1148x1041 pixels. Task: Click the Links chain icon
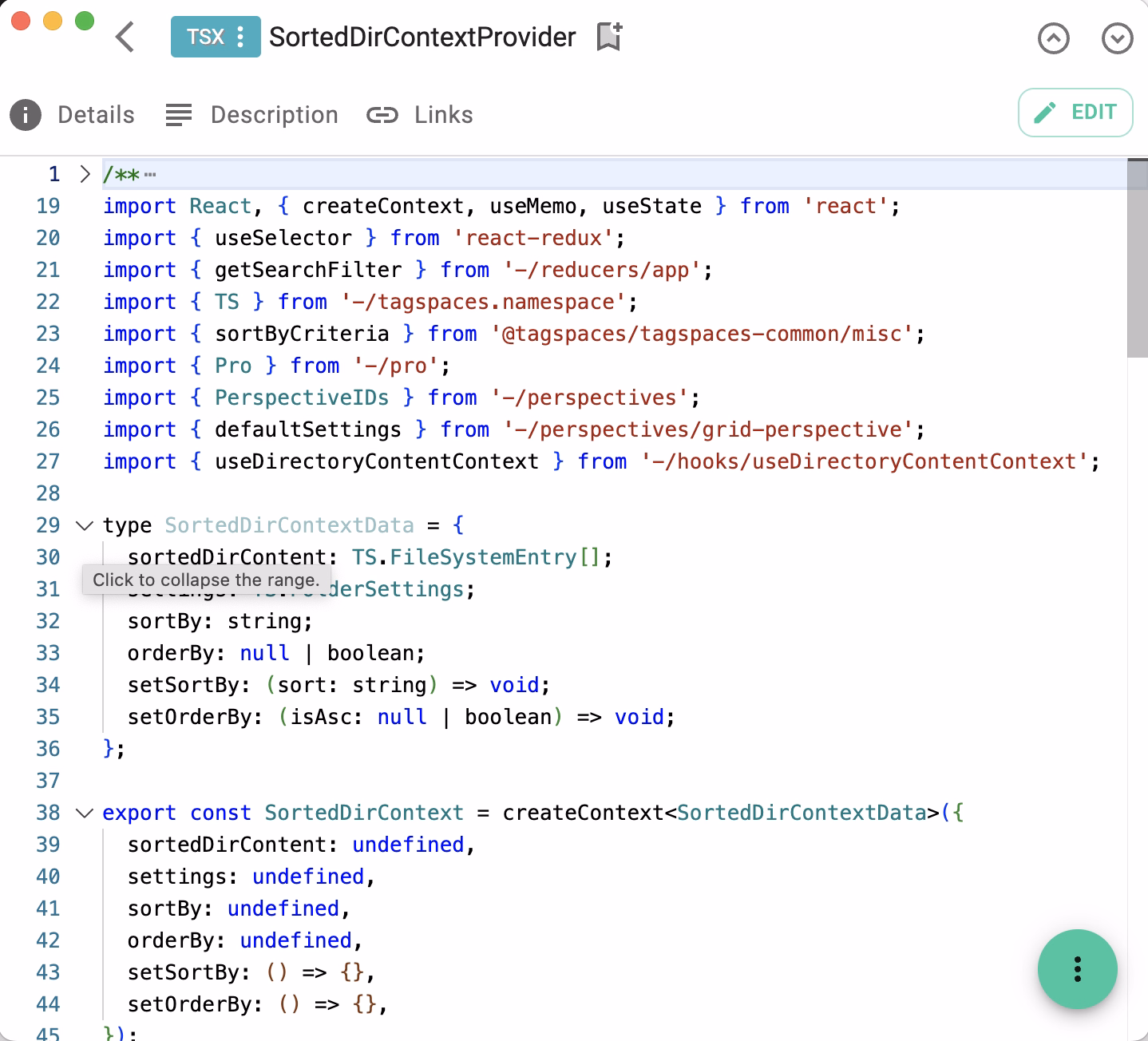click(382, 115)
